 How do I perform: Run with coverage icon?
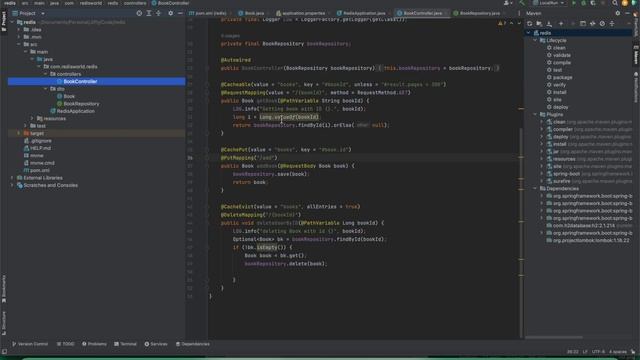coord(593,3)
